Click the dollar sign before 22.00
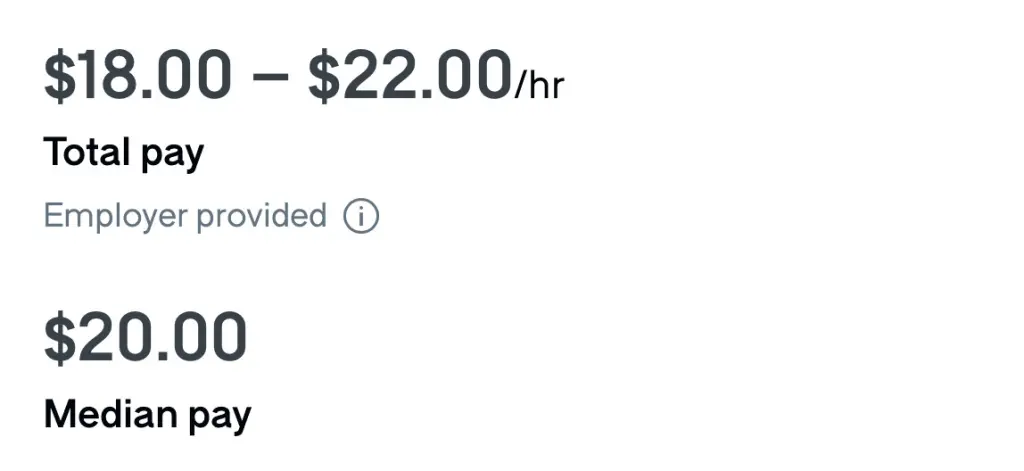The image size is (1024, 471). pyautogui.click(x=325, y=76)
